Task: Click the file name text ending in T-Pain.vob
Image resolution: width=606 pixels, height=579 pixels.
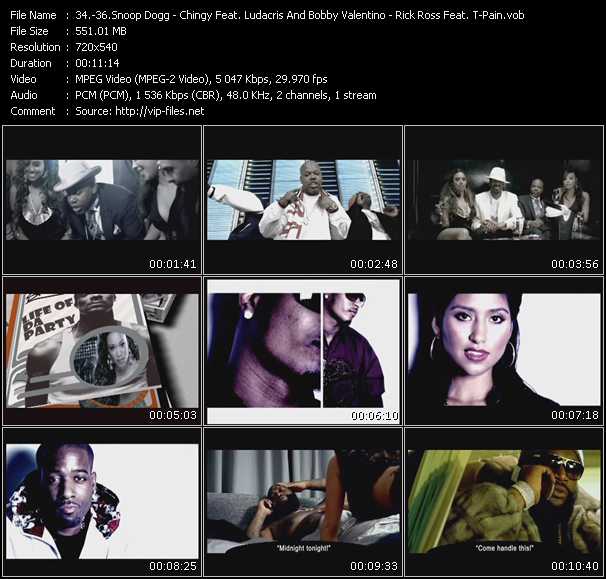Action: click(300, 15)
